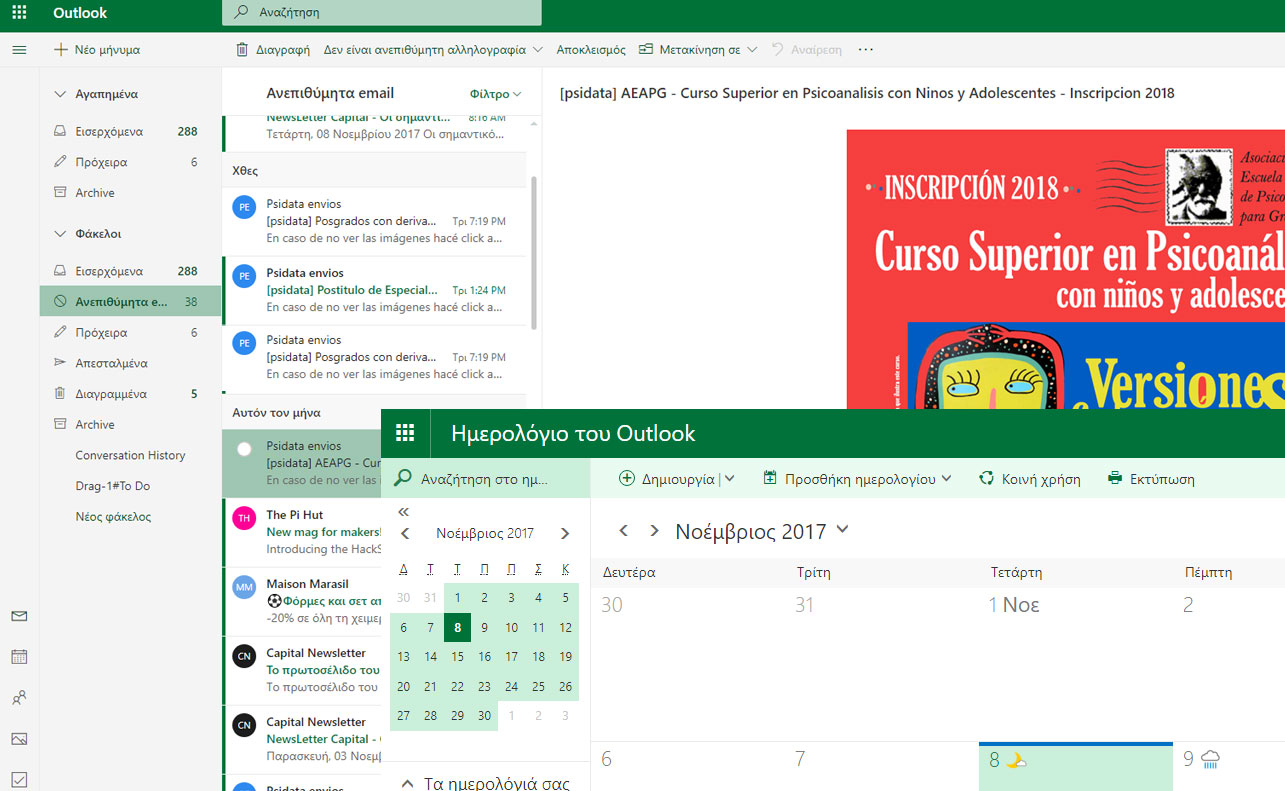Click the Outlook mail search field
1285x791 pixels.
(381, 13)
